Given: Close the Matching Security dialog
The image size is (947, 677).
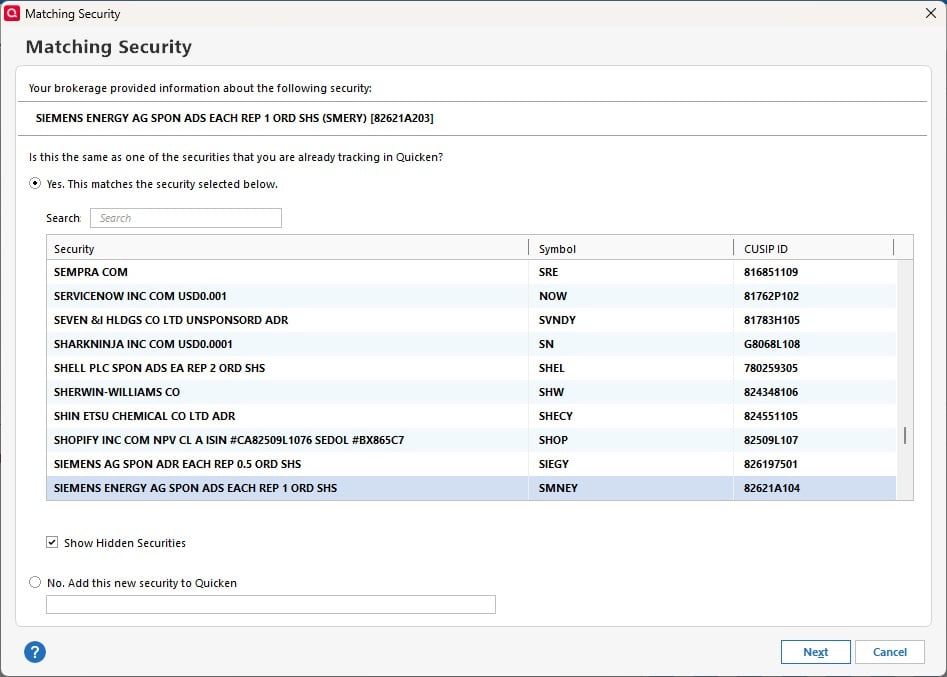Looking at the screenshot, I should [930, 14].
